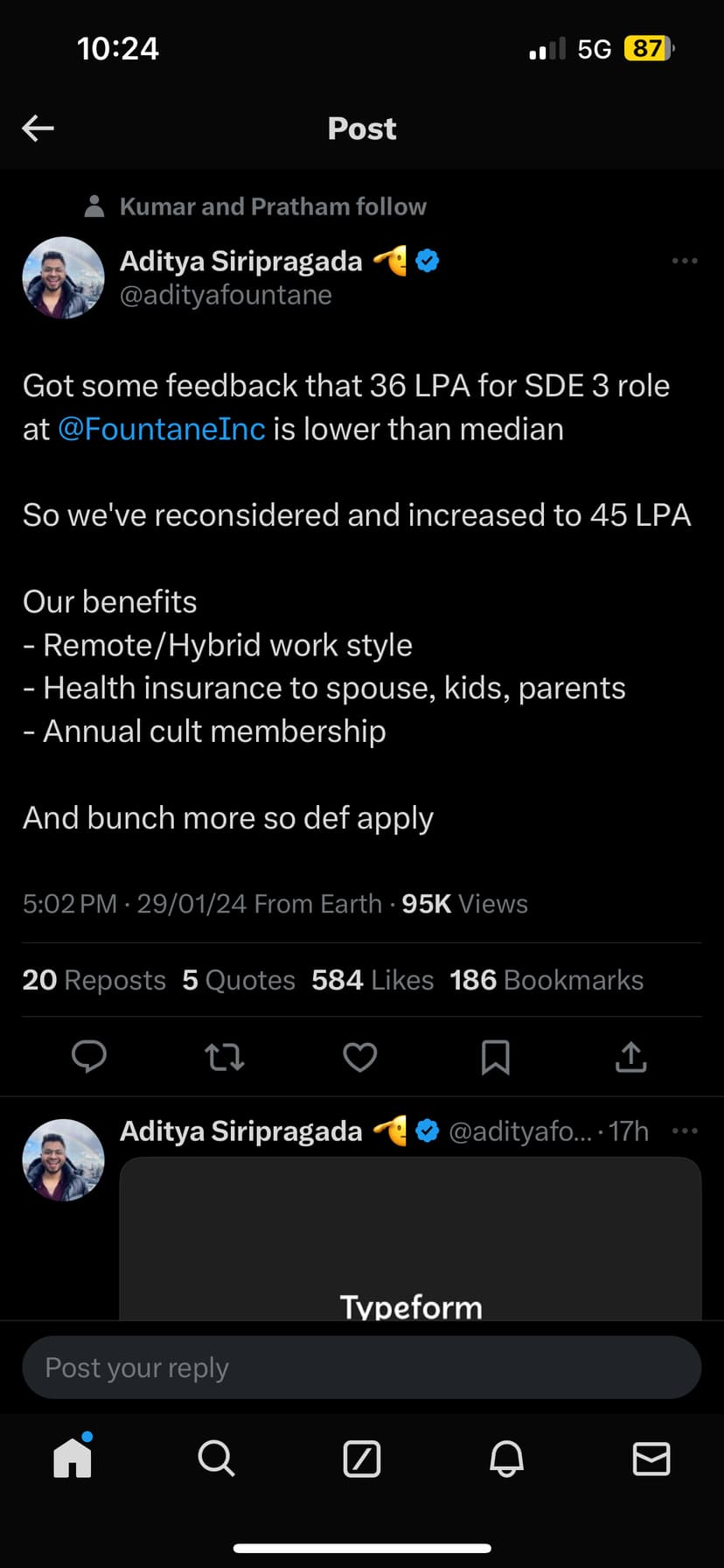724x1568 pixels.
Task: Open Notifications bell tab
Action: [x=506, y=1459]
